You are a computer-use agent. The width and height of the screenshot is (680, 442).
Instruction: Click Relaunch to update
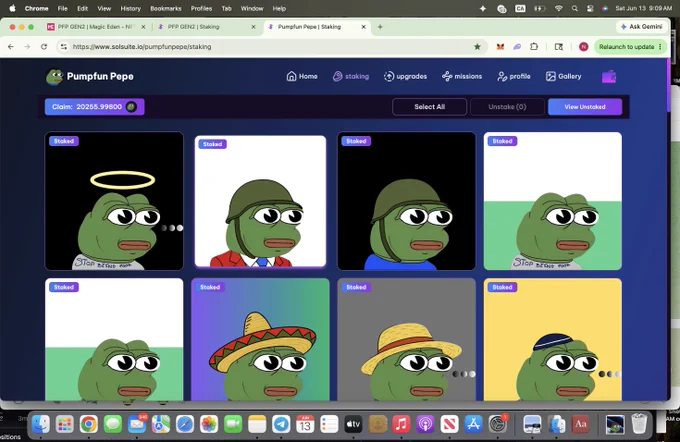click(x=626, y=46)
